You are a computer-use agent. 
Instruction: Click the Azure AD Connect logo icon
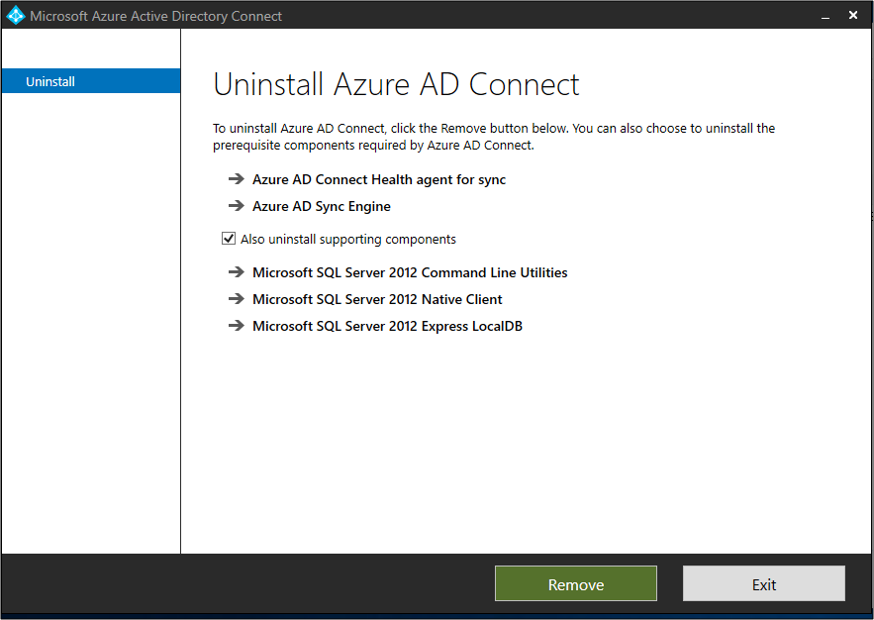click(15, 15)
